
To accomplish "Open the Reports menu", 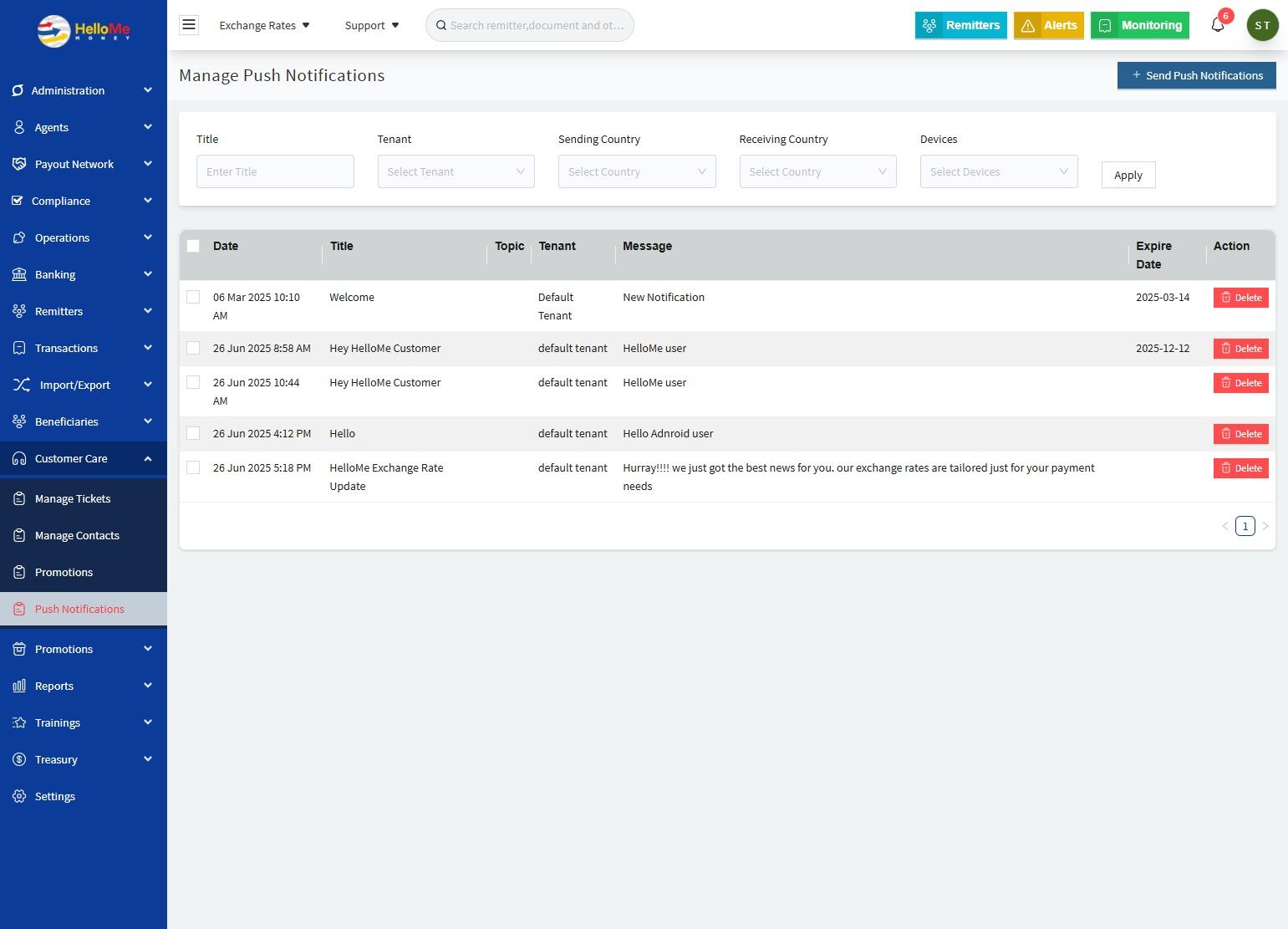I will 84,686.
